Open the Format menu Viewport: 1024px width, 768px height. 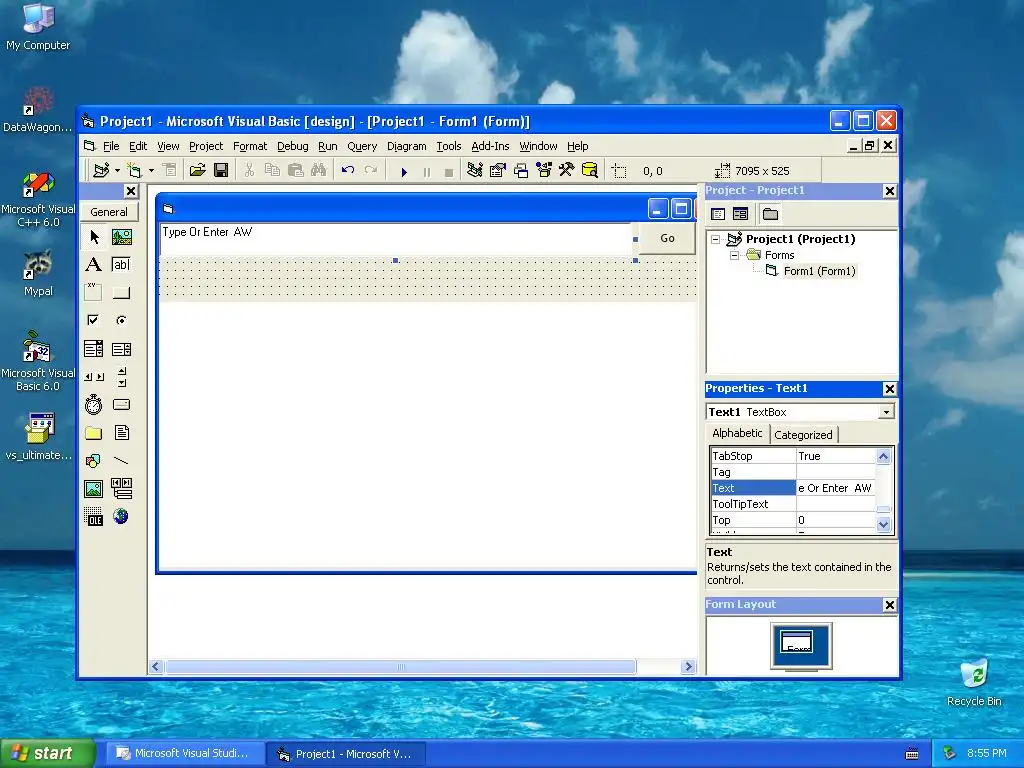tap(250, 146)
